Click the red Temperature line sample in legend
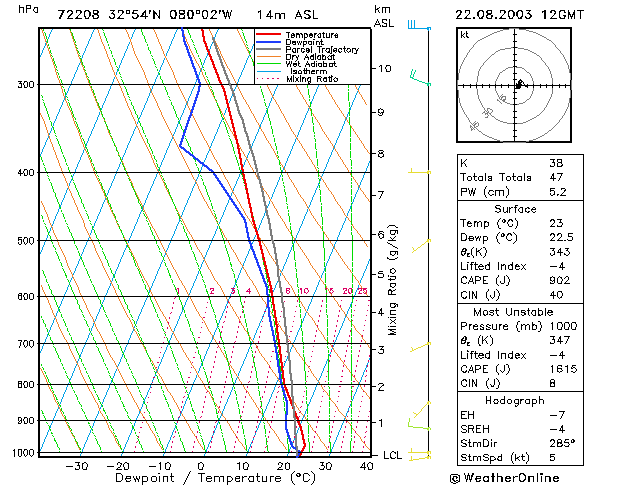This screenshot has height=486, width=629. (x=268, y=34)
